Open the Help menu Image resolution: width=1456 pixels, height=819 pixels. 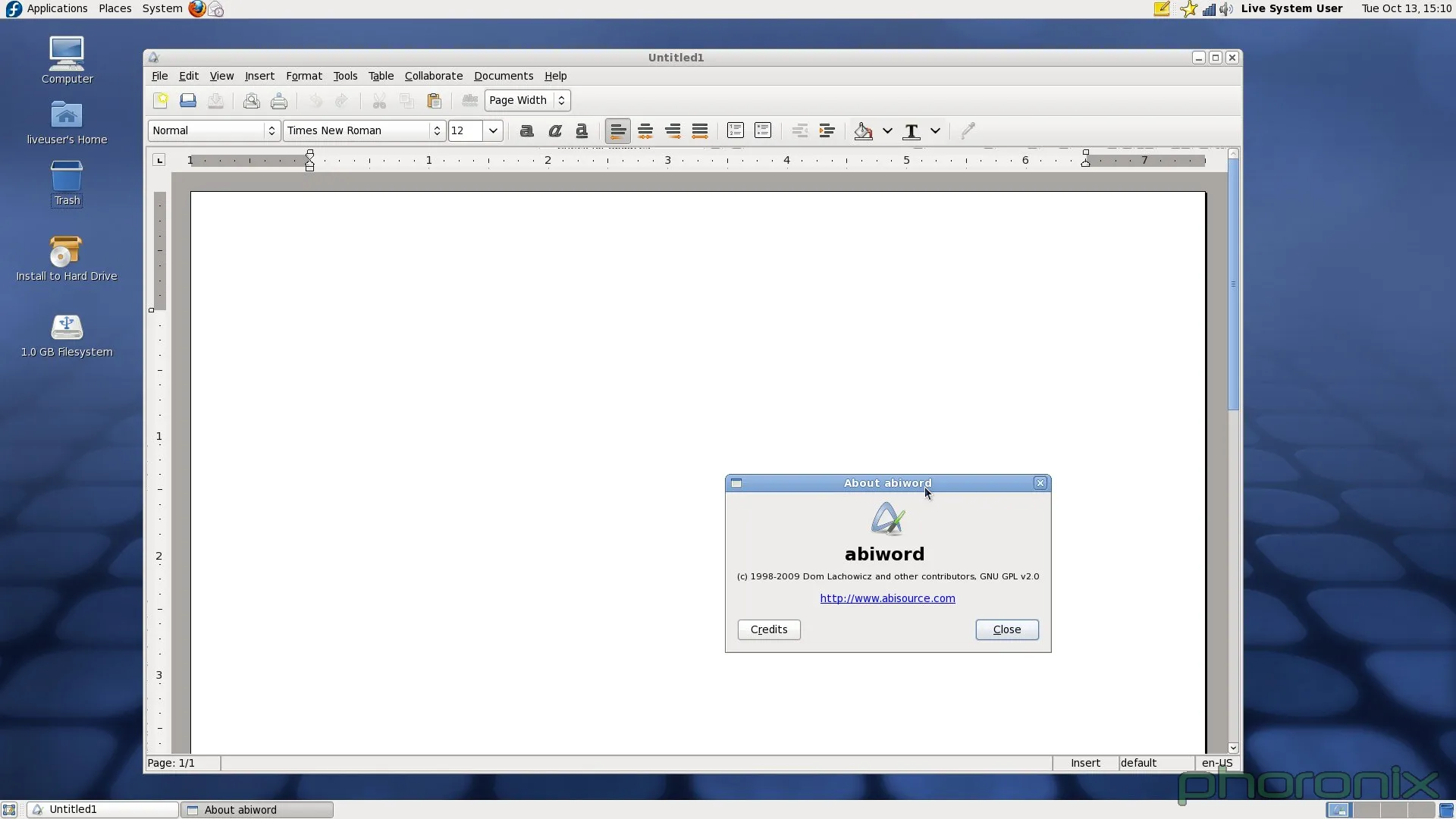pos(555,76)
